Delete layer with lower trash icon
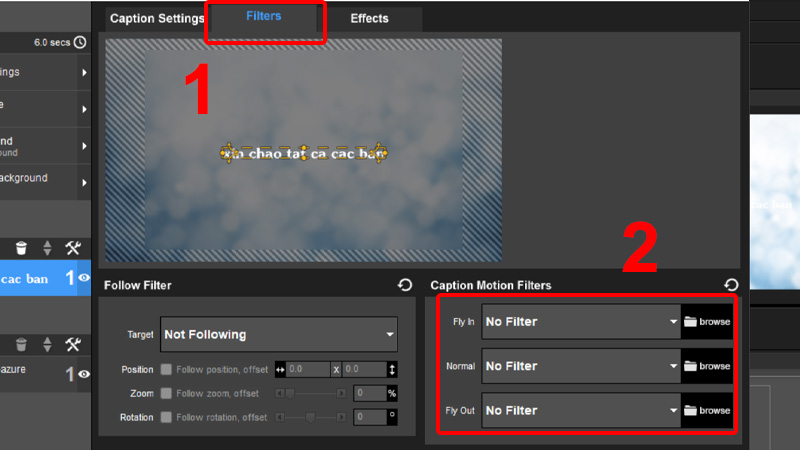 [21, 344]
